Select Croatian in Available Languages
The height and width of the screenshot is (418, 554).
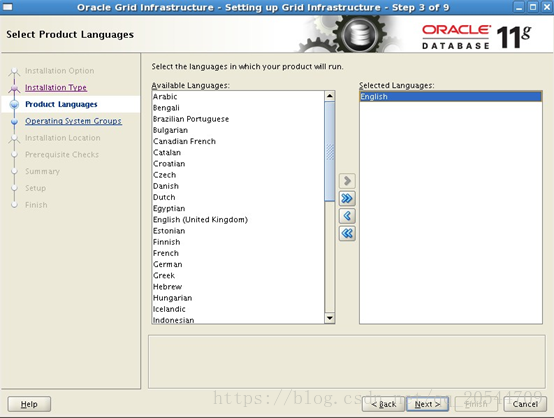238,164
